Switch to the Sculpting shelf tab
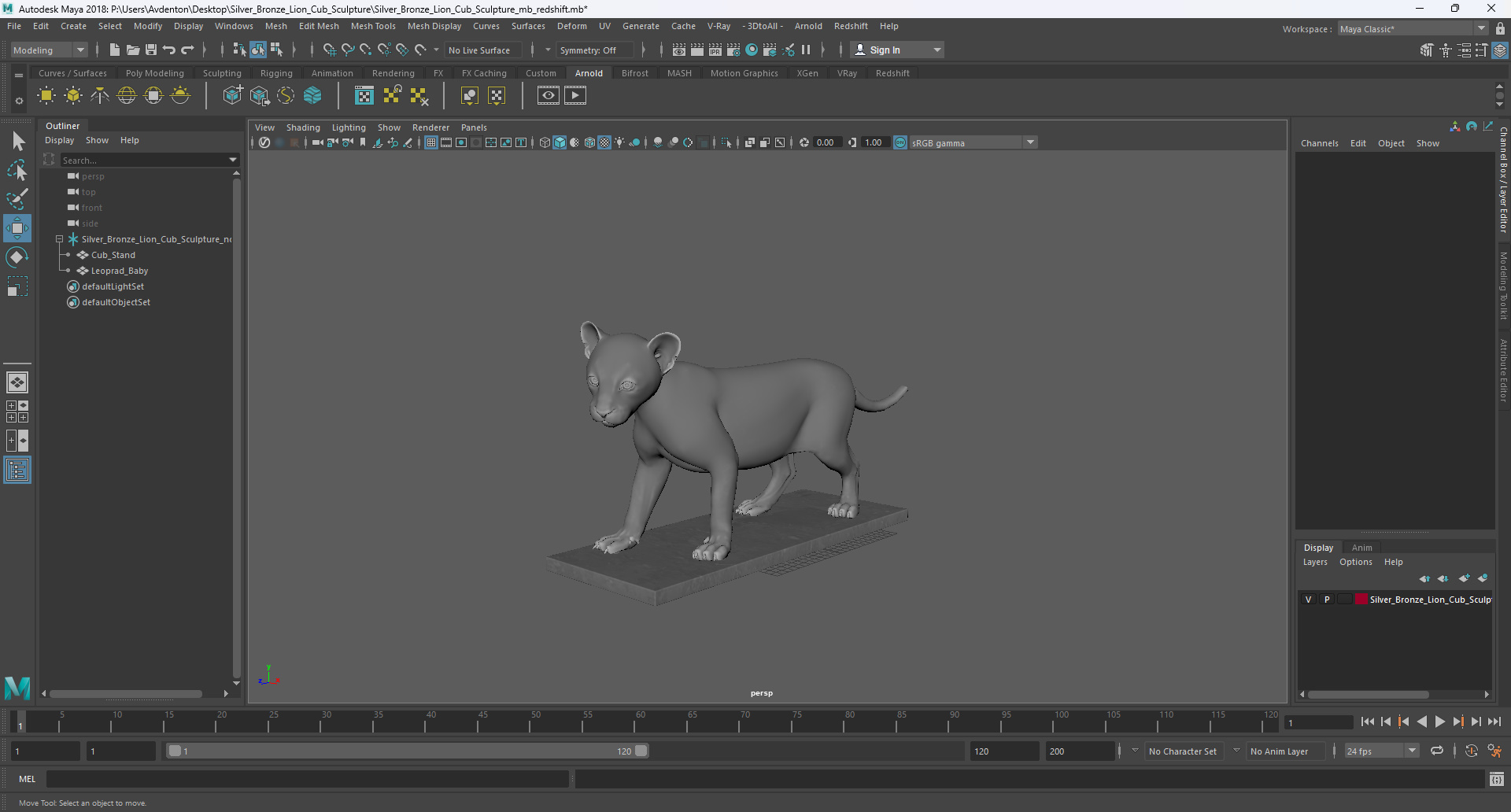 coord(222,73)
